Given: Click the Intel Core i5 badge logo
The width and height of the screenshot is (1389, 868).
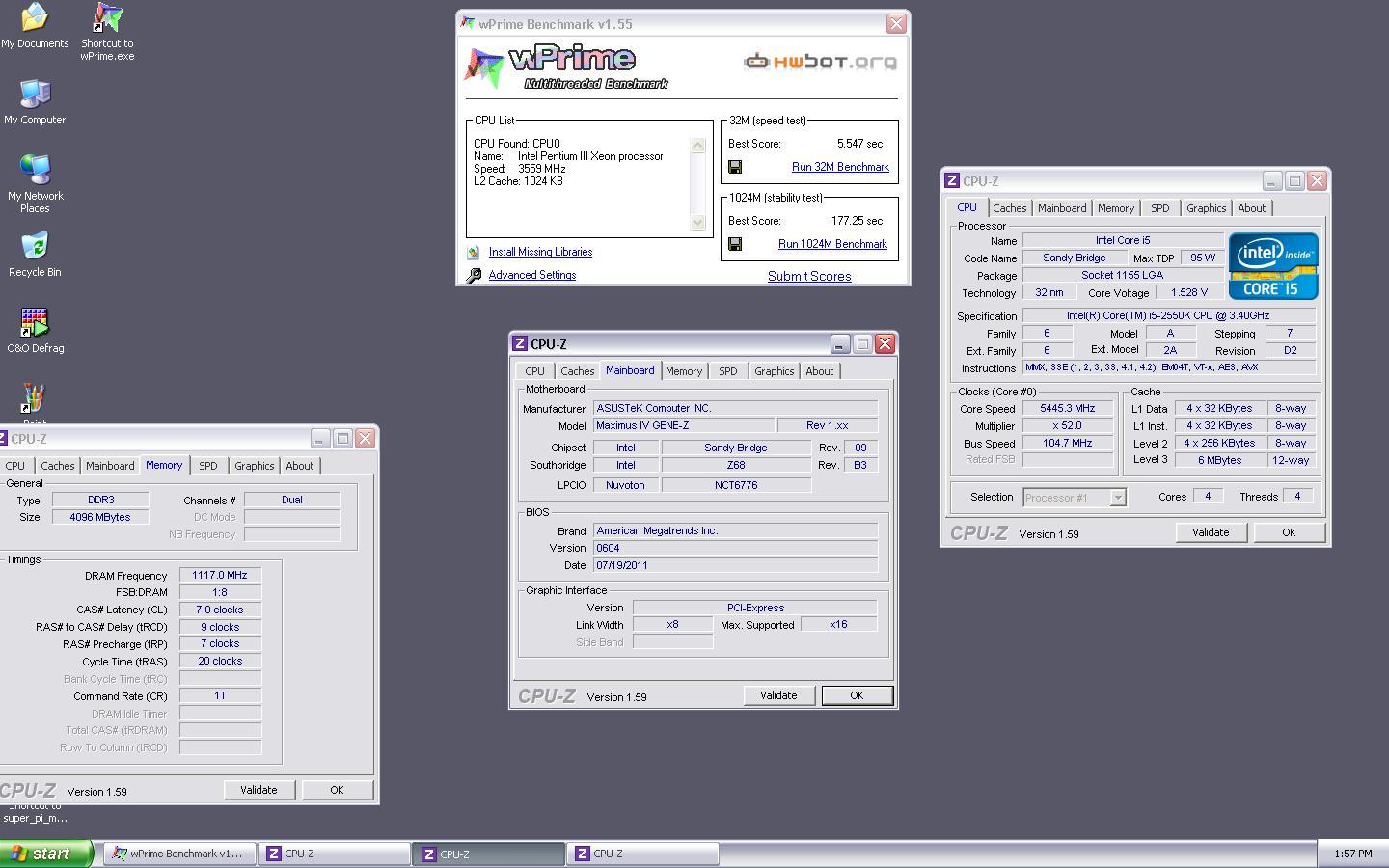Looking at the screenshot, I should [1273, 266].
